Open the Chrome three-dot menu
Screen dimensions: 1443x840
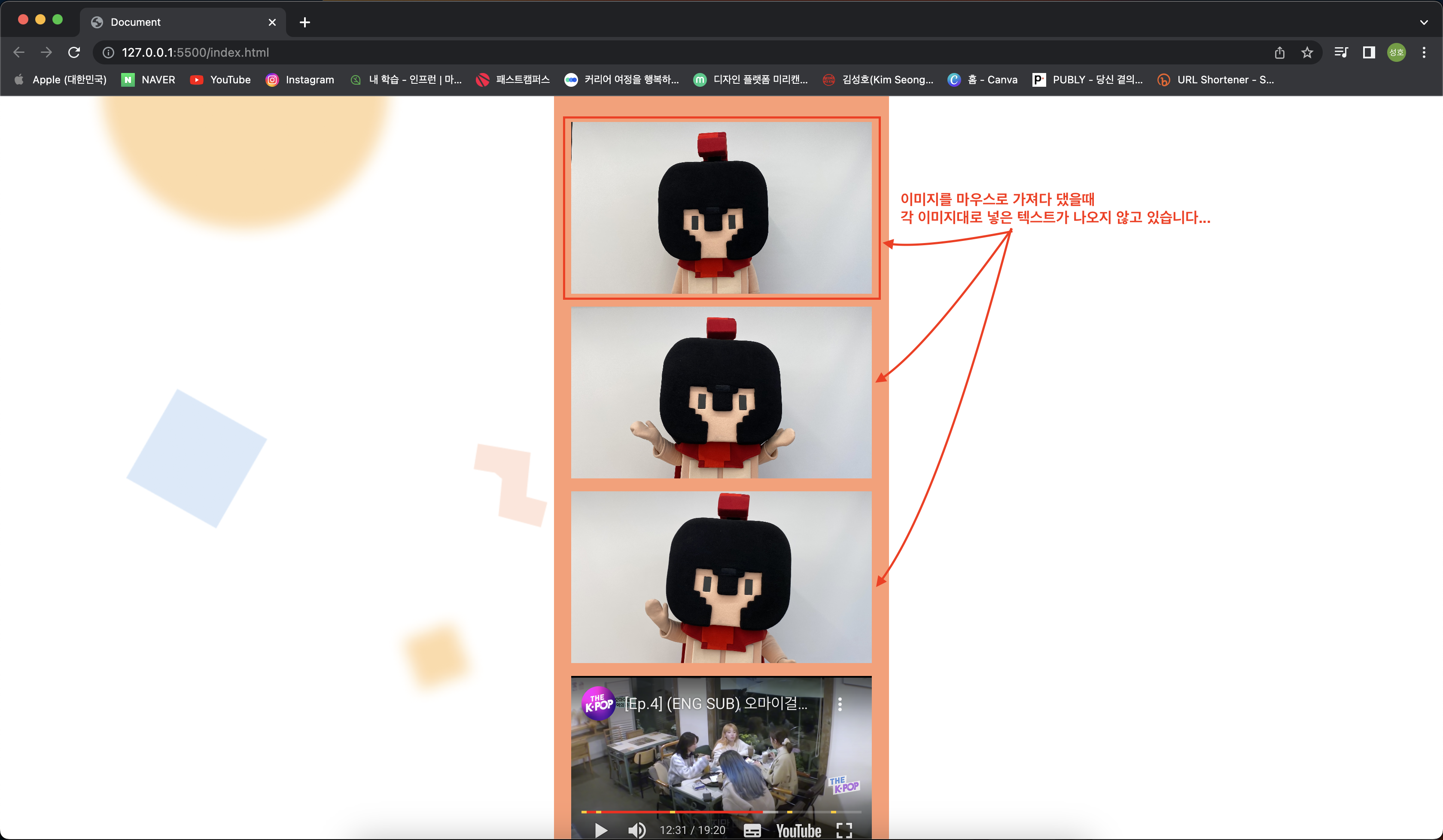coord(1424,53)
